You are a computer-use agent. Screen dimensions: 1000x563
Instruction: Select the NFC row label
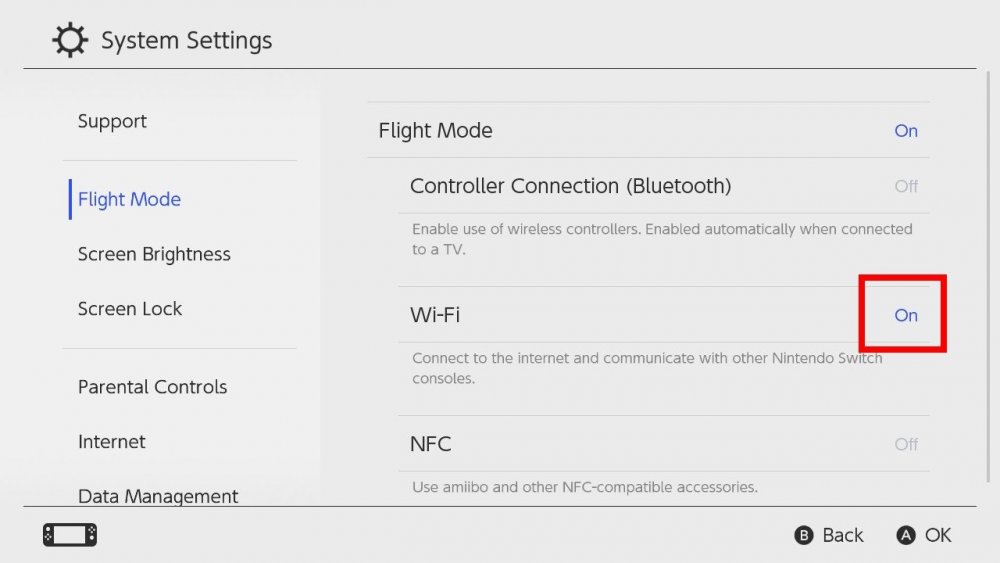(x=431, y=444)
